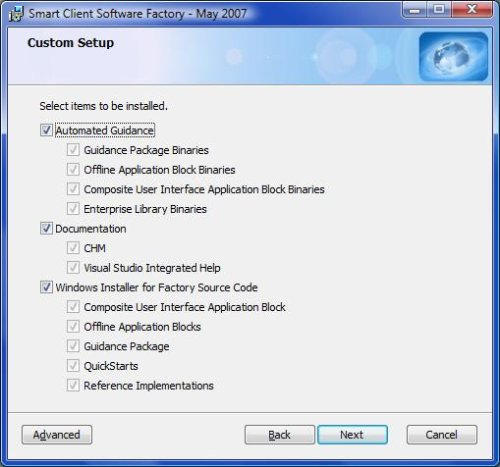Toggle the QuickStarts checkbox
The image size is (500, 467).
click(73, 366)
